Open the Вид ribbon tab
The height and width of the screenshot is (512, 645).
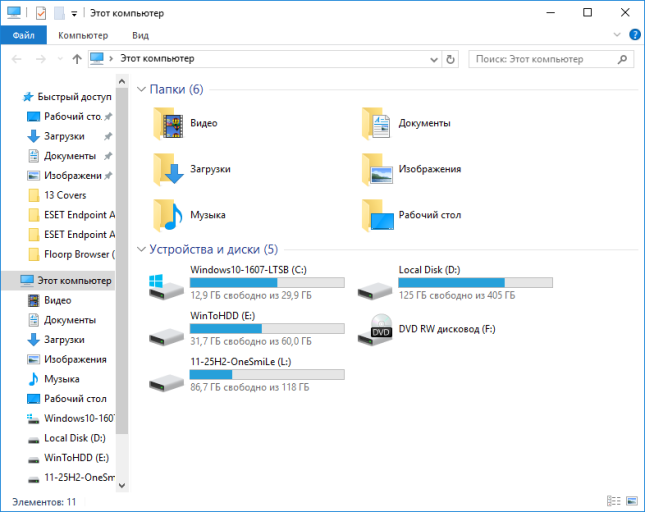[140, 35]
